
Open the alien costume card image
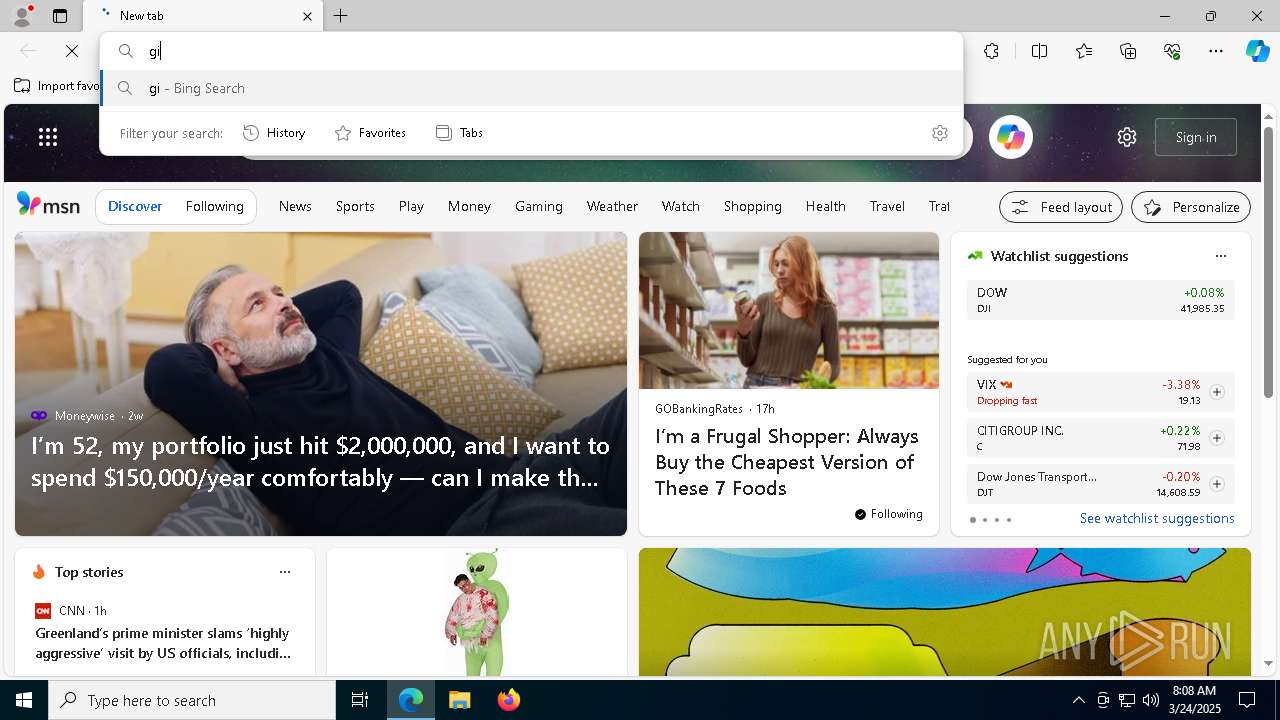tap(477, 612)
